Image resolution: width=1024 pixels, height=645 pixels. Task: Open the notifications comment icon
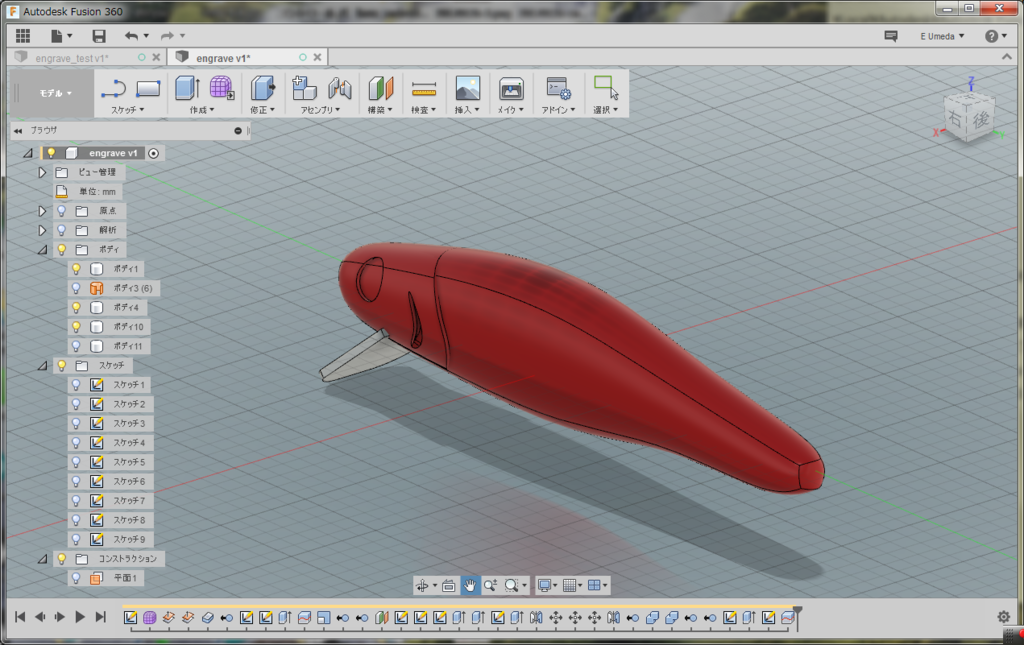click(x=891, y=36)
